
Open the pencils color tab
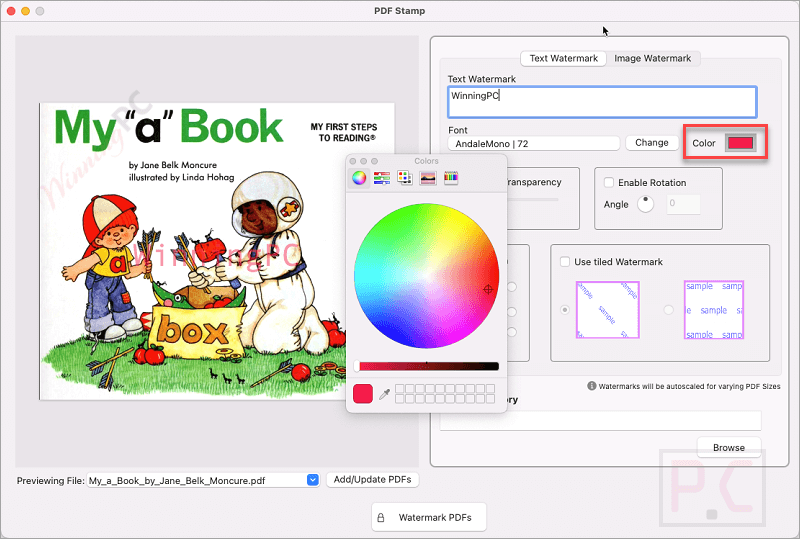point(451,178)
